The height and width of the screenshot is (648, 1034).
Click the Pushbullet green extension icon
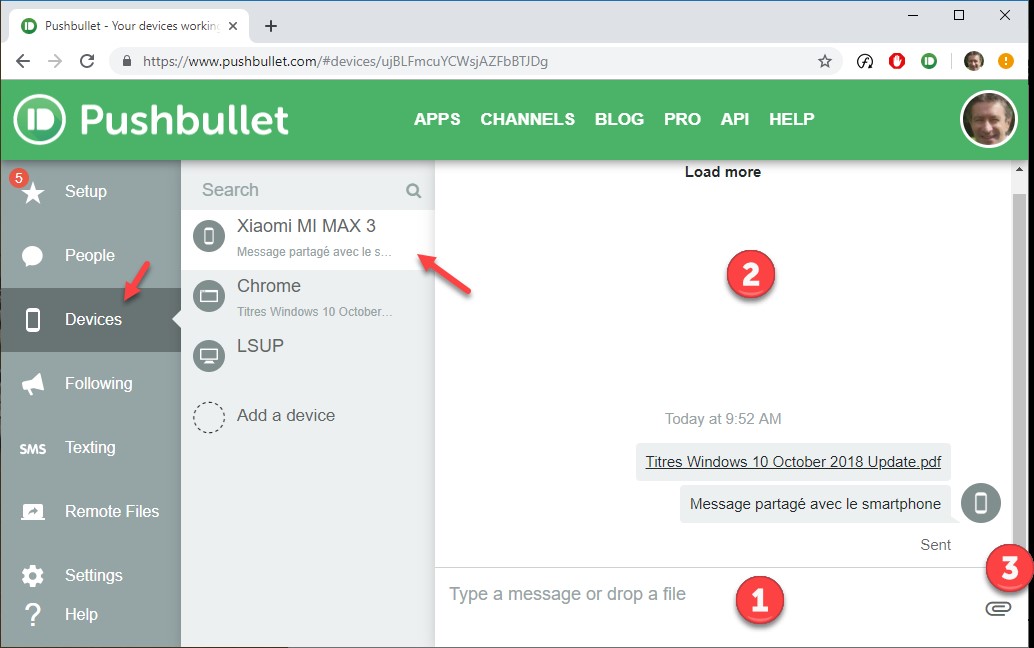point(929,61)
